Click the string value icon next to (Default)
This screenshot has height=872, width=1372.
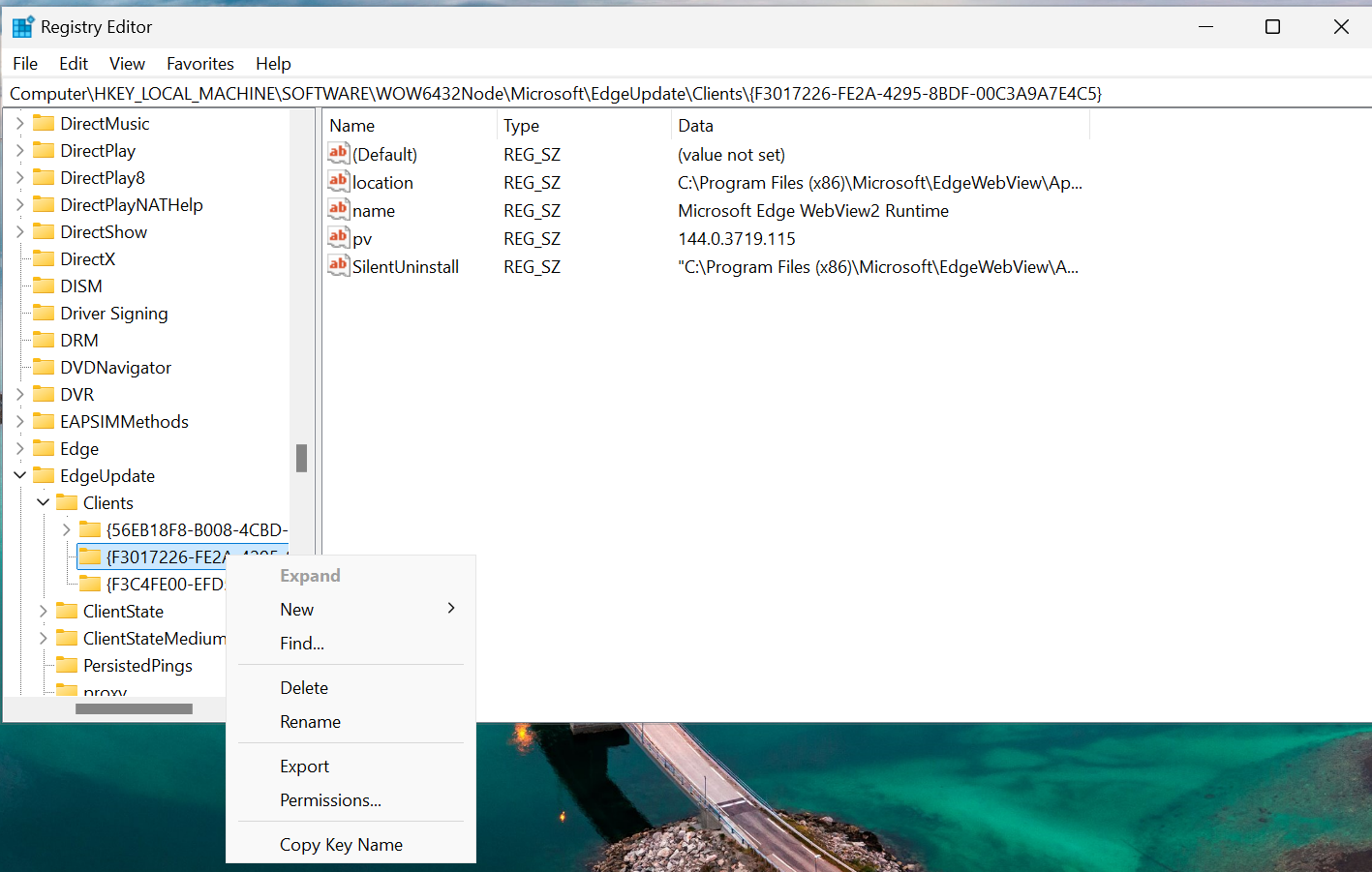338,153
